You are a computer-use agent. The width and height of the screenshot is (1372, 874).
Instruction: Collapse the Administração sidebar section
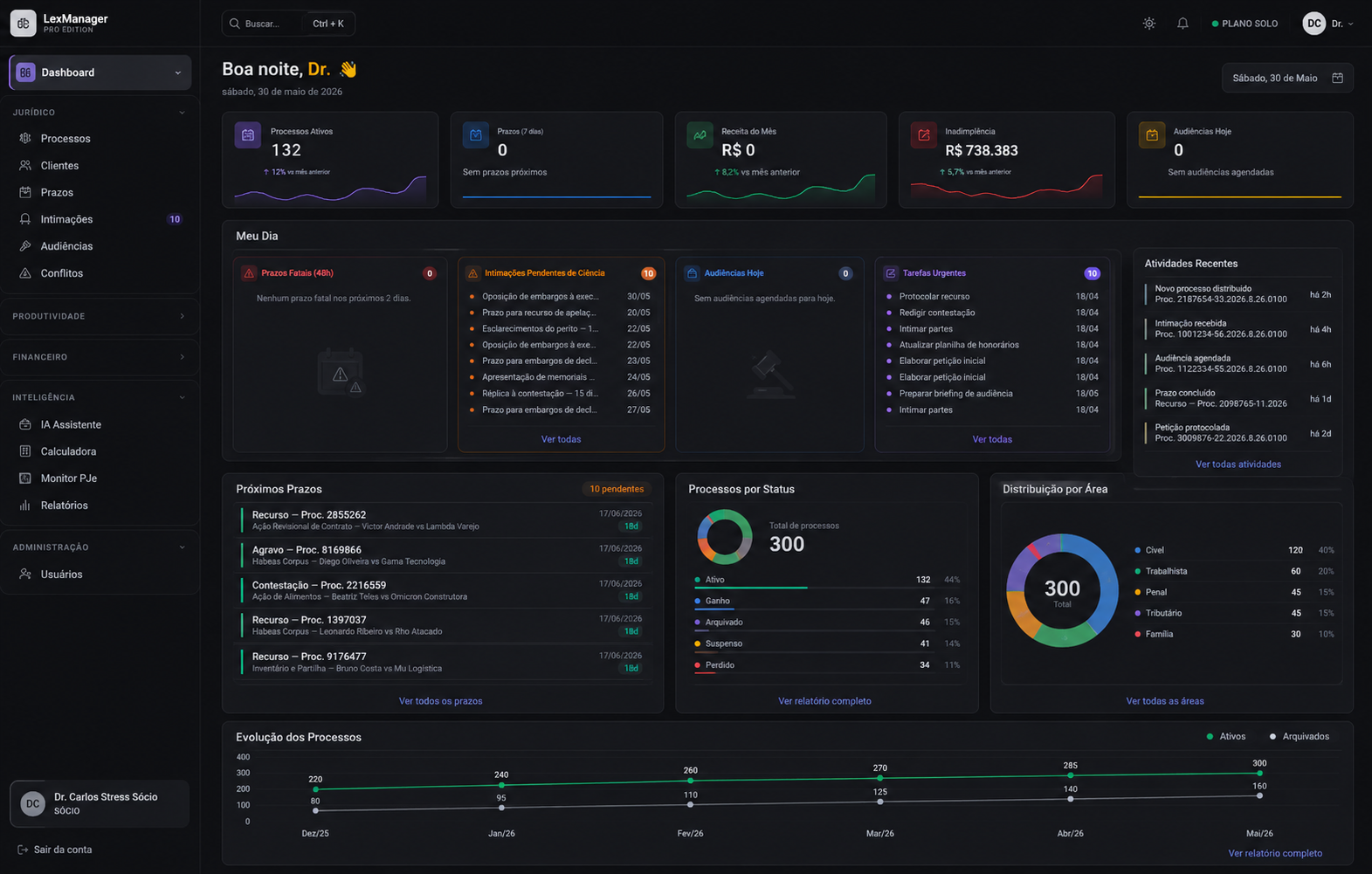[x=182, y=547]
